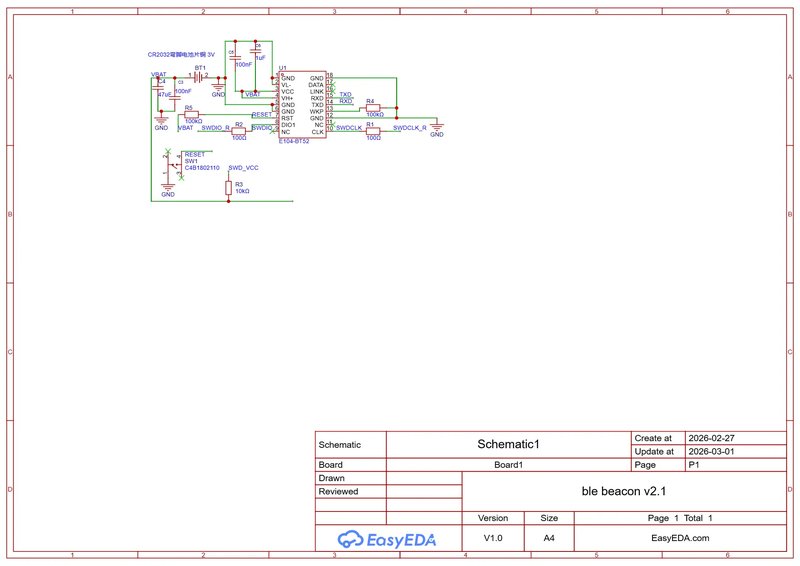The width and height of the screenshot is (800, 566).
Task: Select the C6 1uF capacitor symbol
Action: click(255, 51)
